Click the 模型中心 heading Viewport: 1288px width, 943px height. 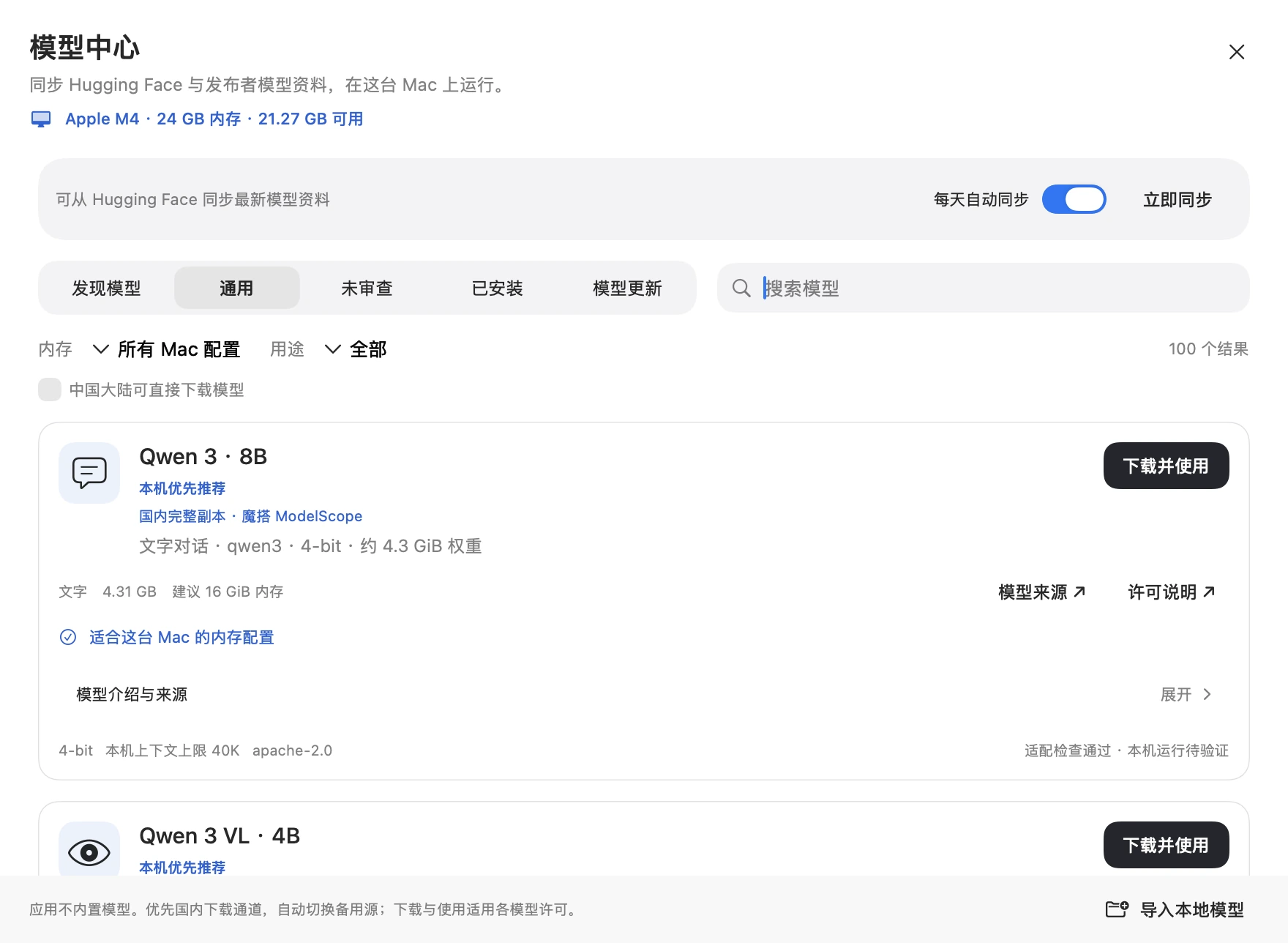(x=85, y=48)
